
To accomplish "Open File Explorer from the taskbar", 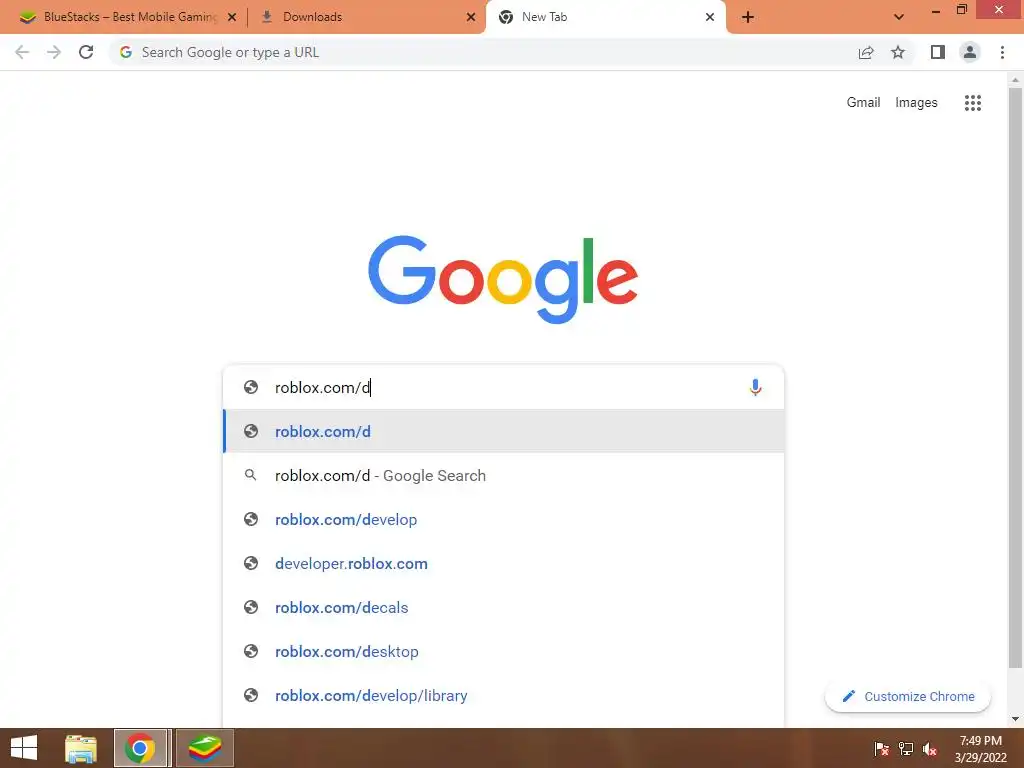I will (81, 748).
